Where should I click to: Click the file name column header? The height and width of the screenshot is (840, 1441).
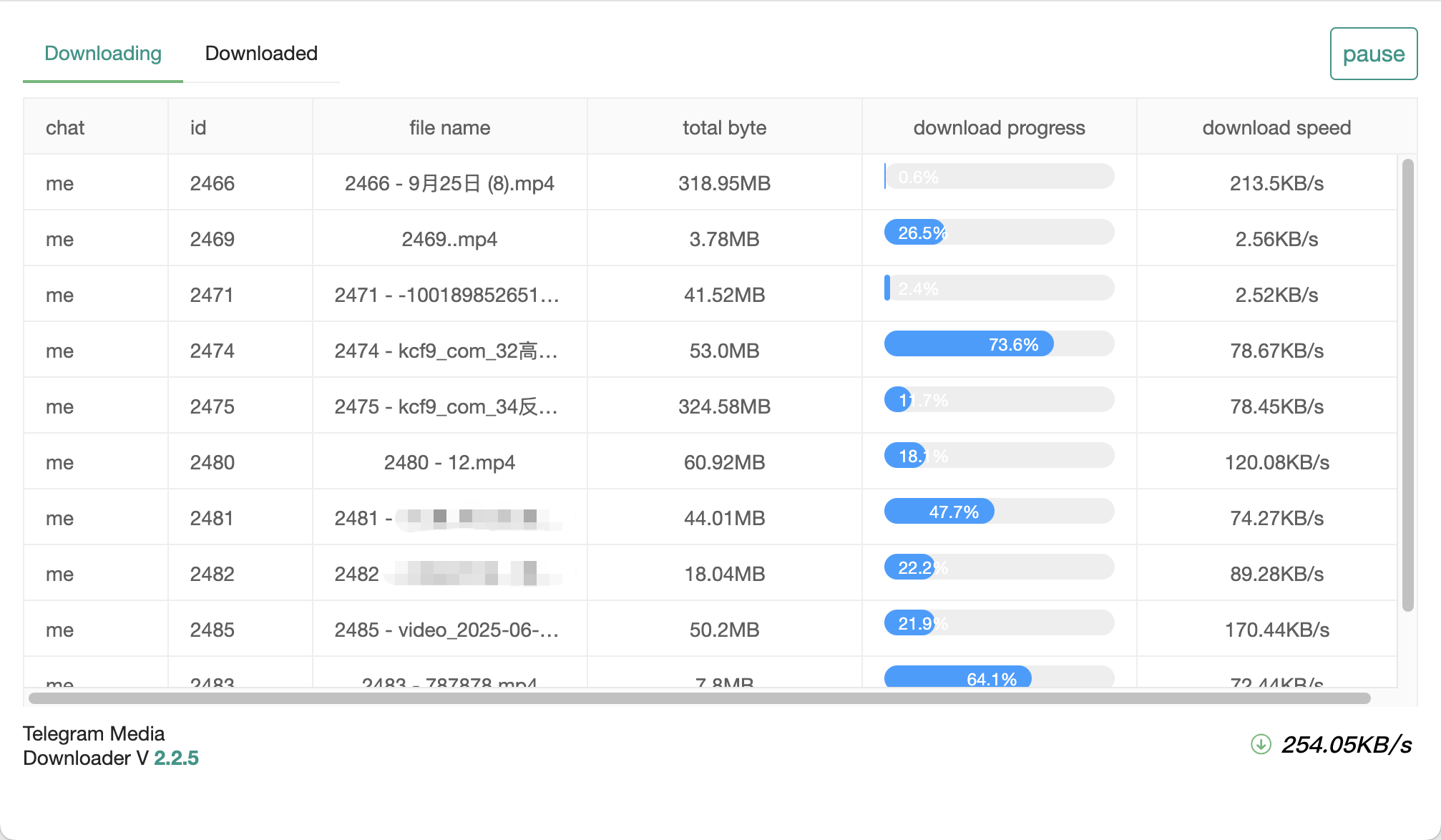click(449, 127)
